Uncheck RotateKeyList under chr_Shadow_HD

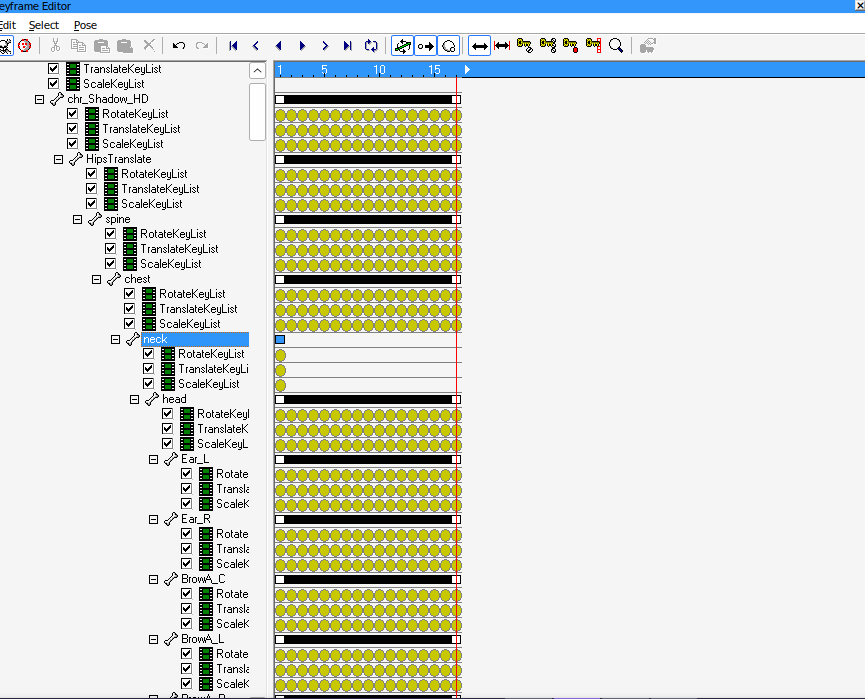pos(73,114)
